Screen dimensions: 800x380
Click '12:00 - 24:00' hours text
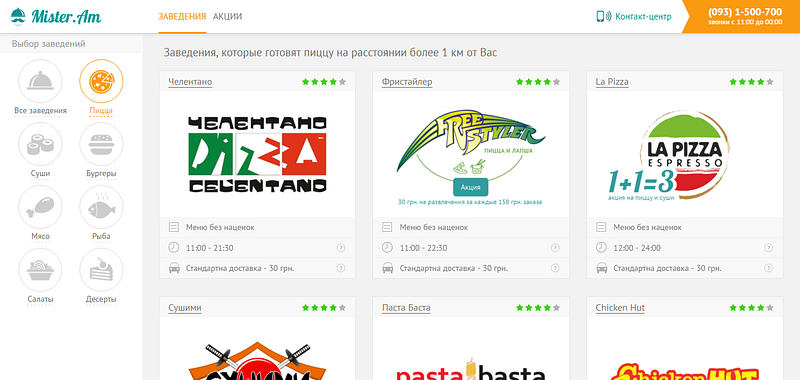pos(637,248)
